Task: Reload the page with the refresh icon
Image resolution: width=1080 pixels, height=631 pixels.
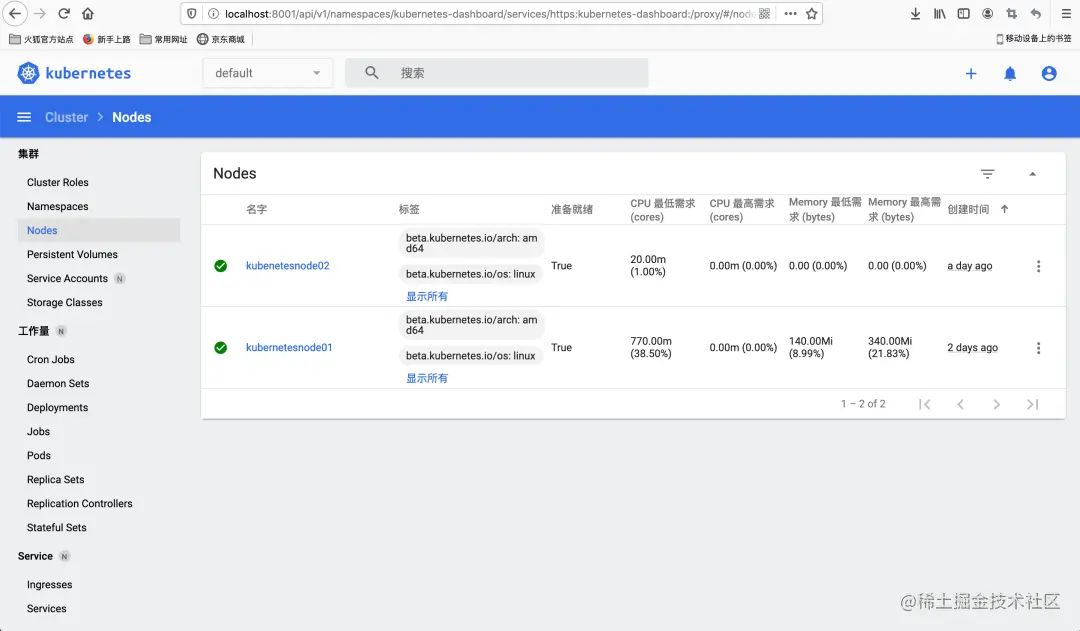Action: coord(64,13)
